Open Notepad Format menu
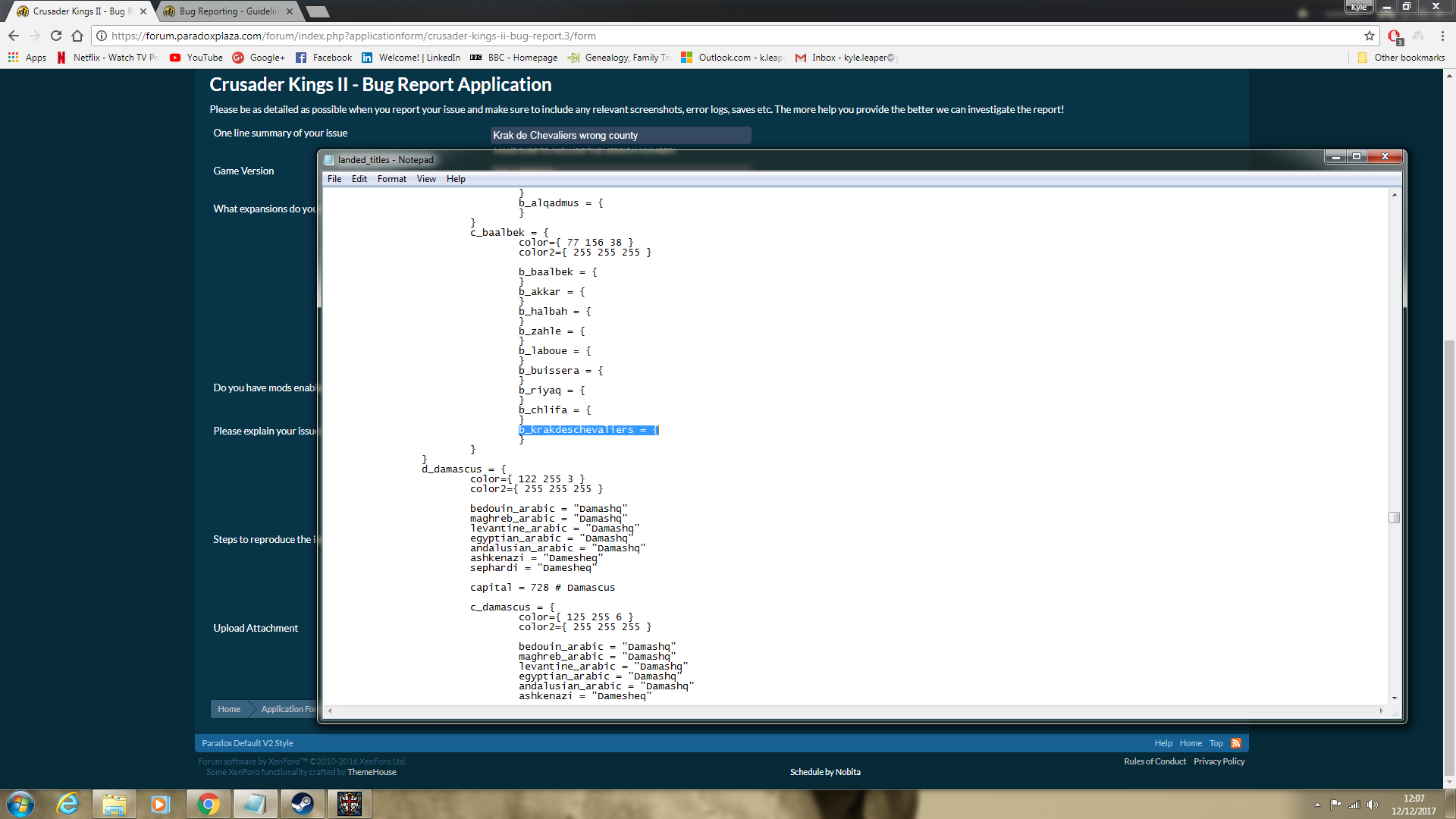Screen dimensions: 1456x819 pyautogui.click(x=391, y=179)
